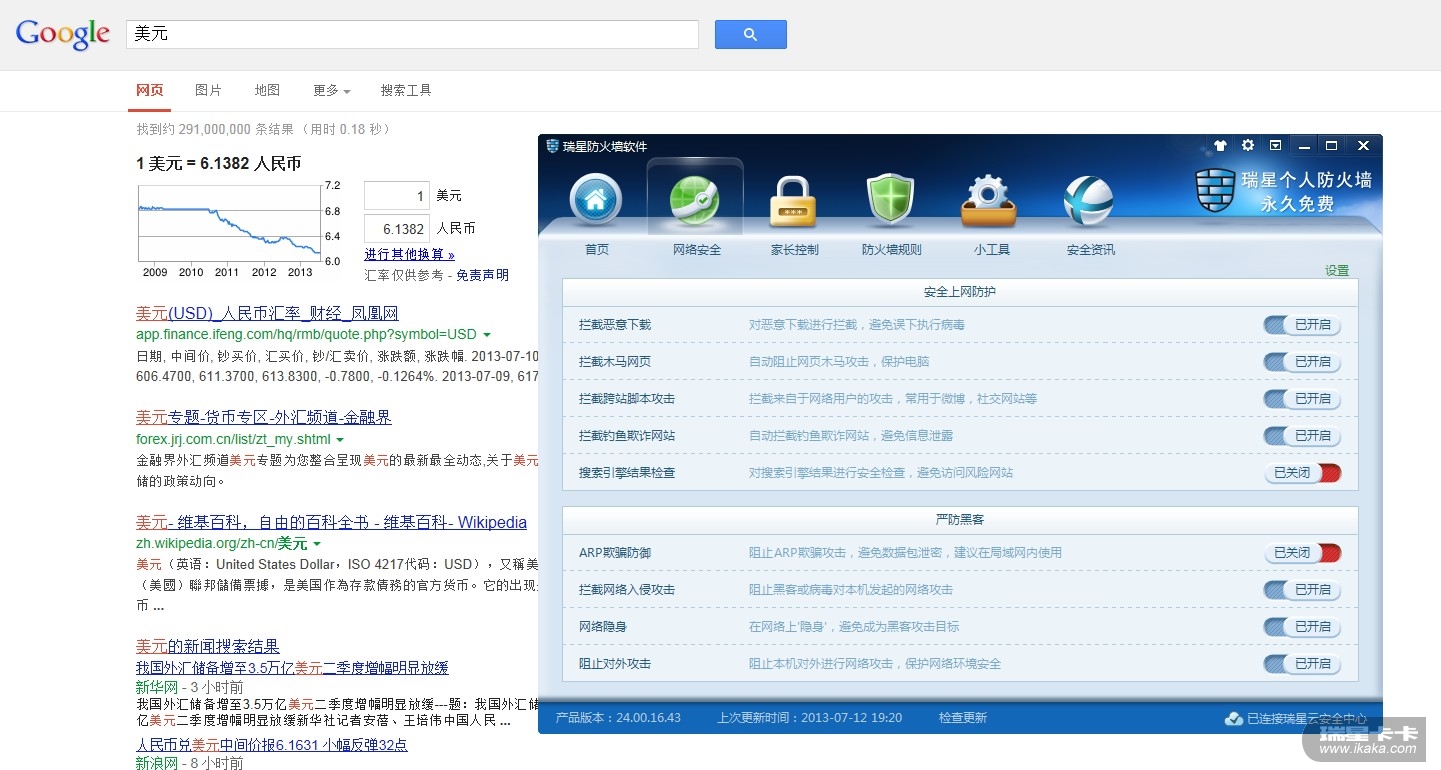Open the firewall Home icon
This screenshot has height=770, width=1441.
pyautogui.click(x=596, y=200)
